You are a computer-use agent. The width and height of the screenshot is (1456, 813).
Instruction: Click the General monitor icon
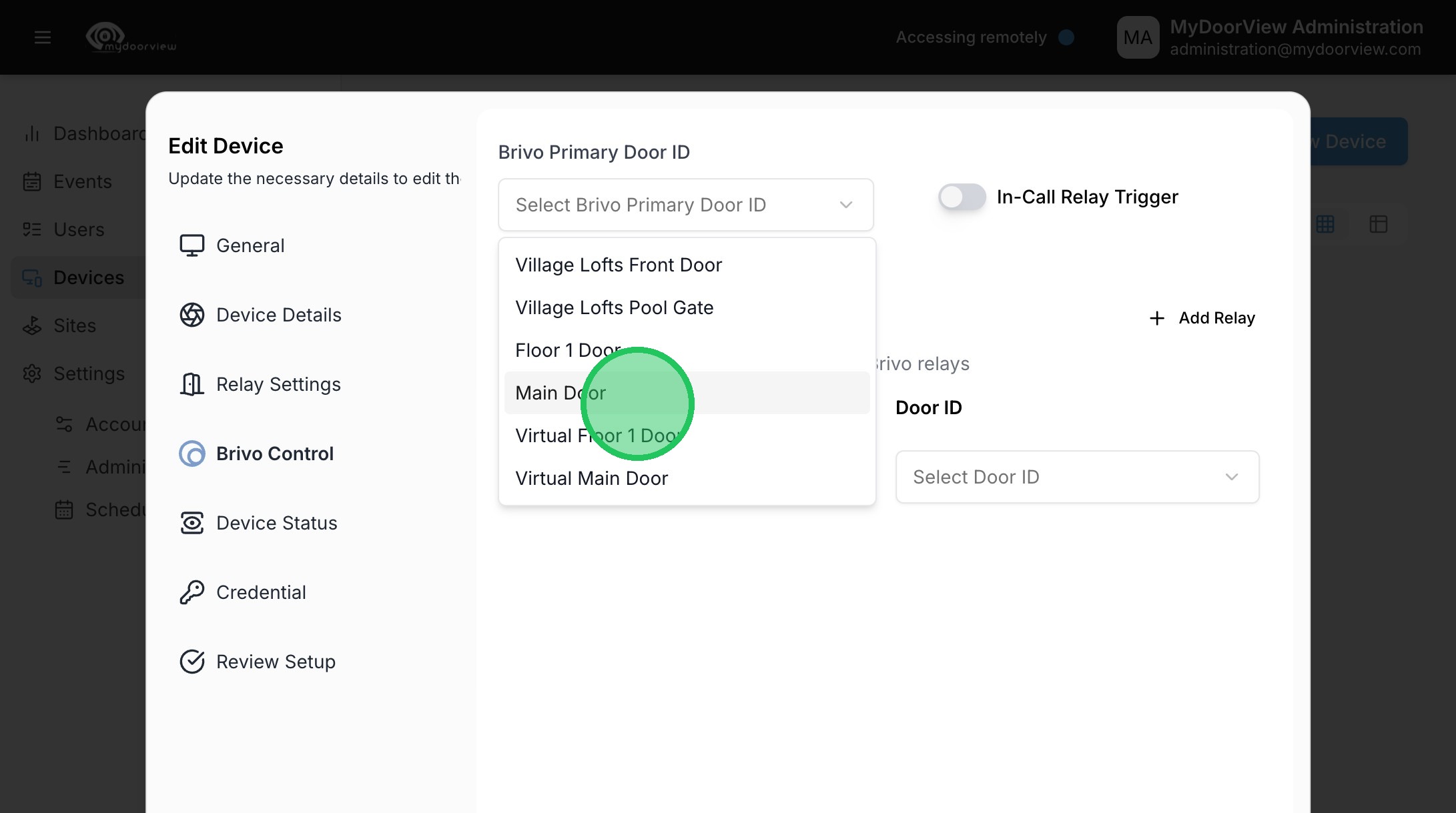click(x=192, y=245)
